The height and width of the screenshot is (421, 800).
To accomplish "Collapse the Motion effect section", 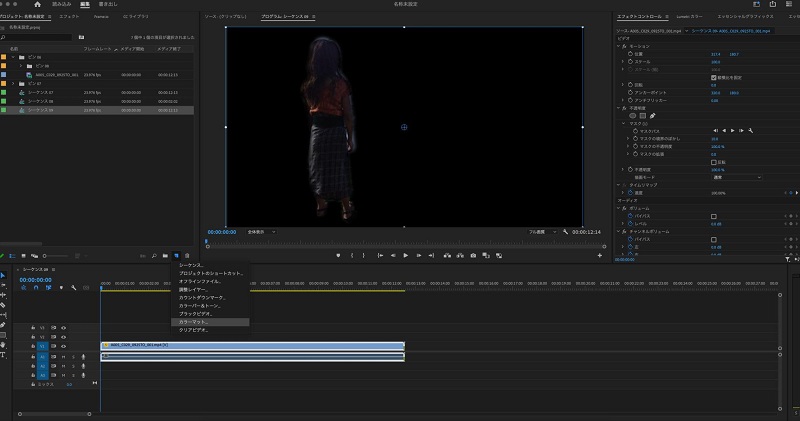I will 619,46.
